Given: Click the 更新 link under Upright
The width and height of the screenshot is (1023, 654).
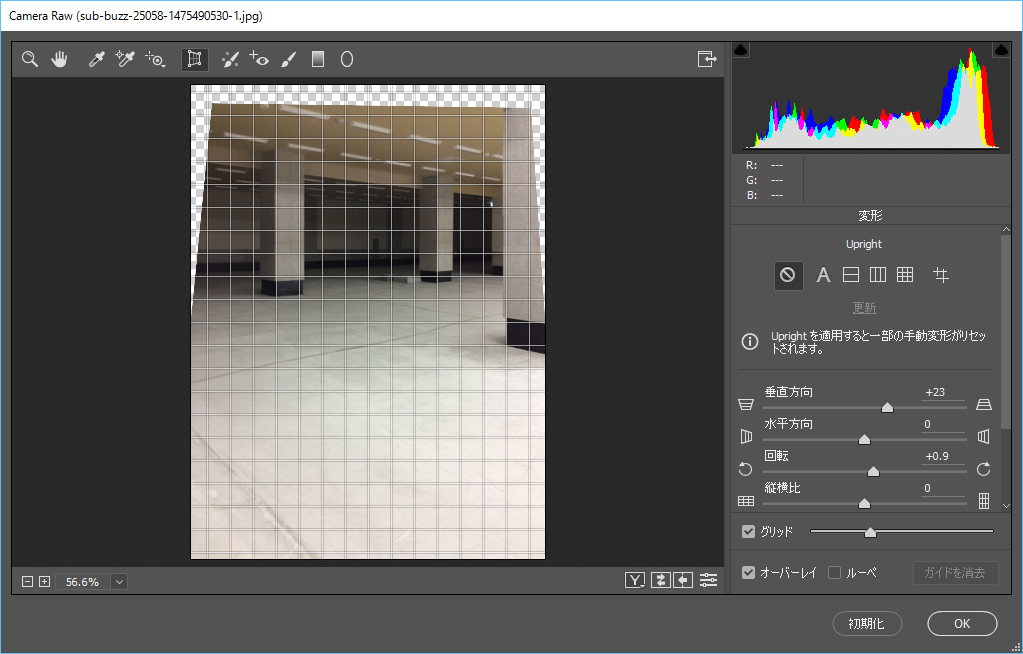Looking at the screenshot, I should click(864, 307).
